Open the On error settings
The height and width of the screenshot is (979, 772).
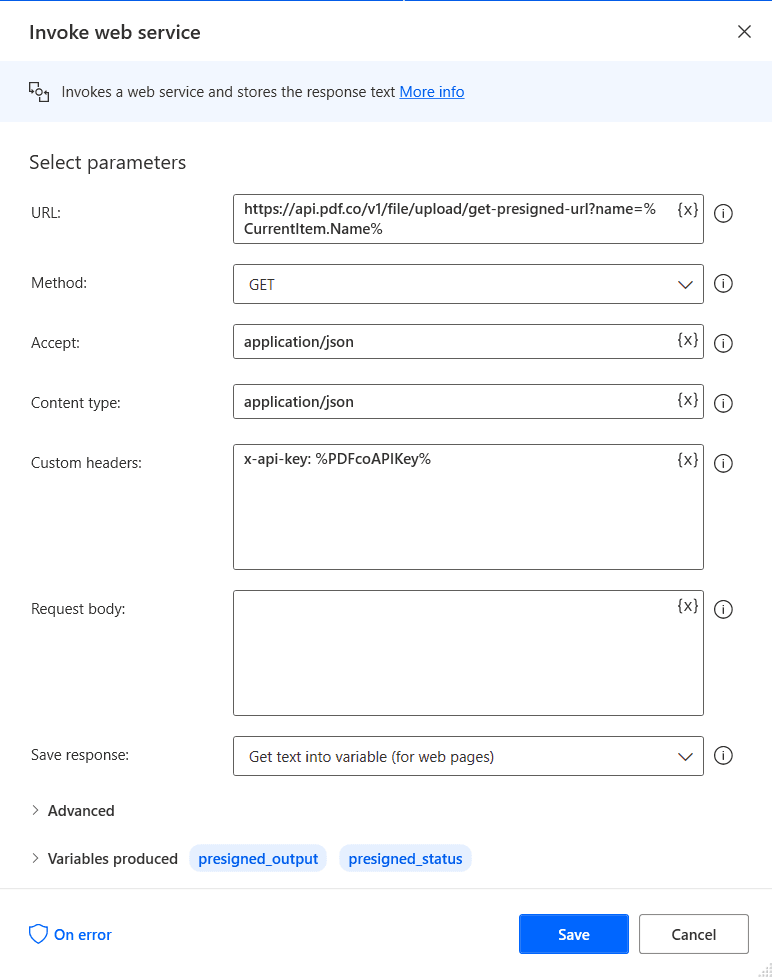(70, 935)
